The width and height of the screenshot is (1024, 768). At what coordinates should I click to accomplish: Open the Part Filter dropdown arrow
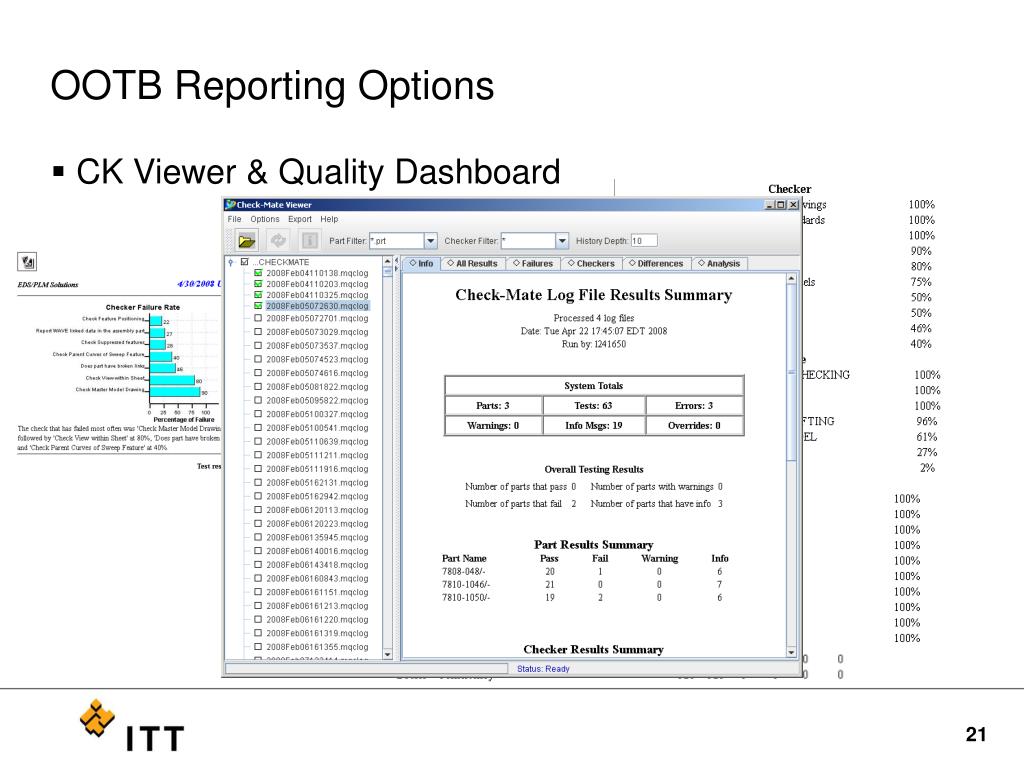click(x=430, y=241)
